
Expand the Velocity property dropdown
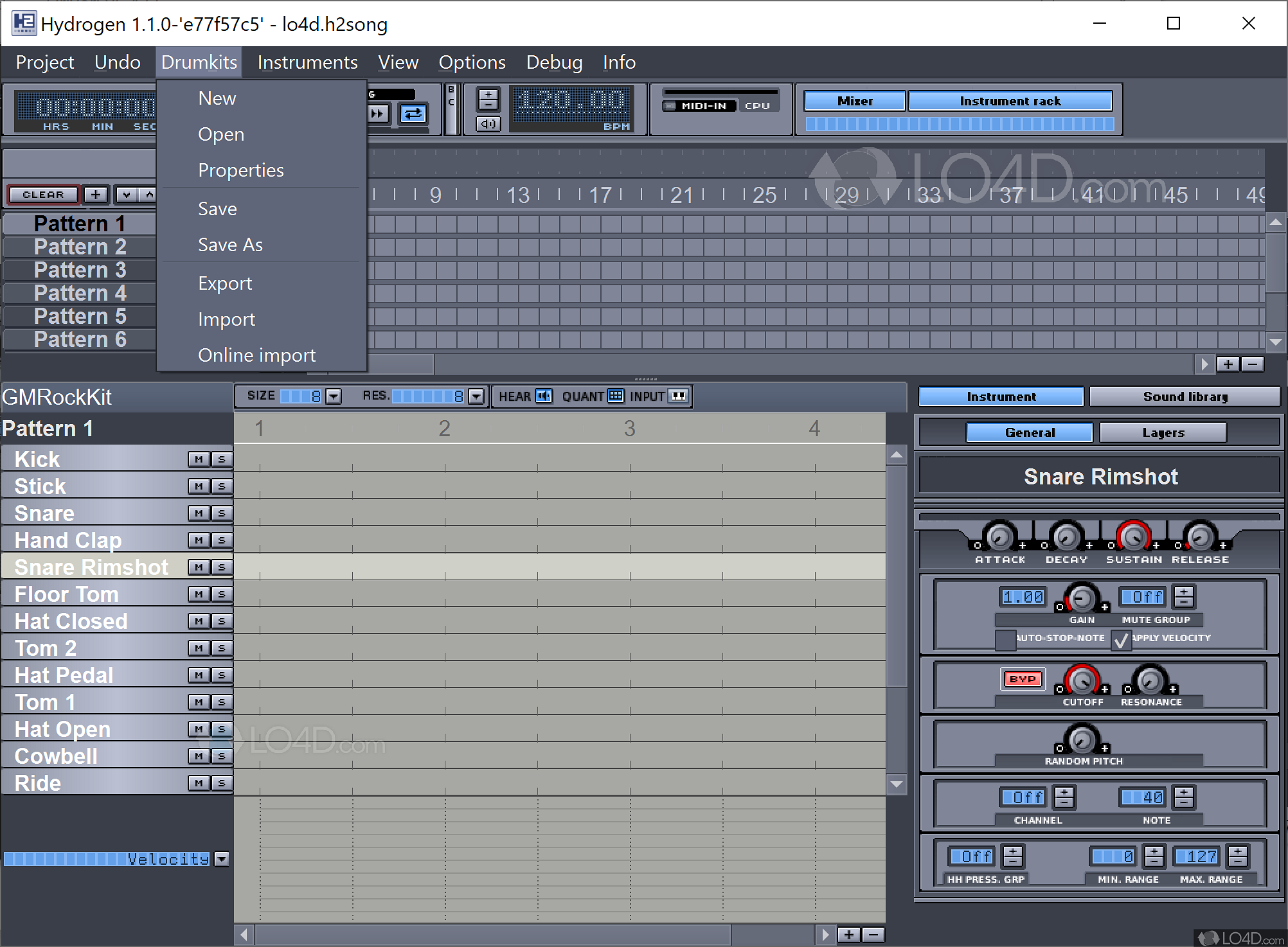222,859
